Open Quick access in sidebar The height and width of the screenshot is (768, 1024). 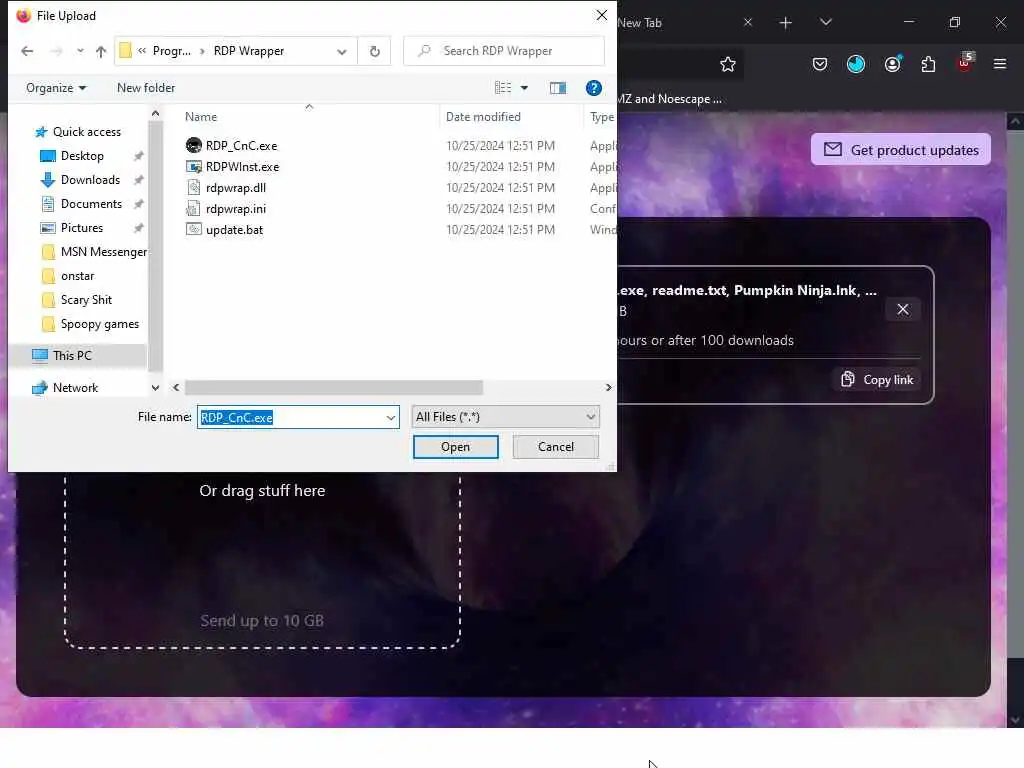point(86,132)
